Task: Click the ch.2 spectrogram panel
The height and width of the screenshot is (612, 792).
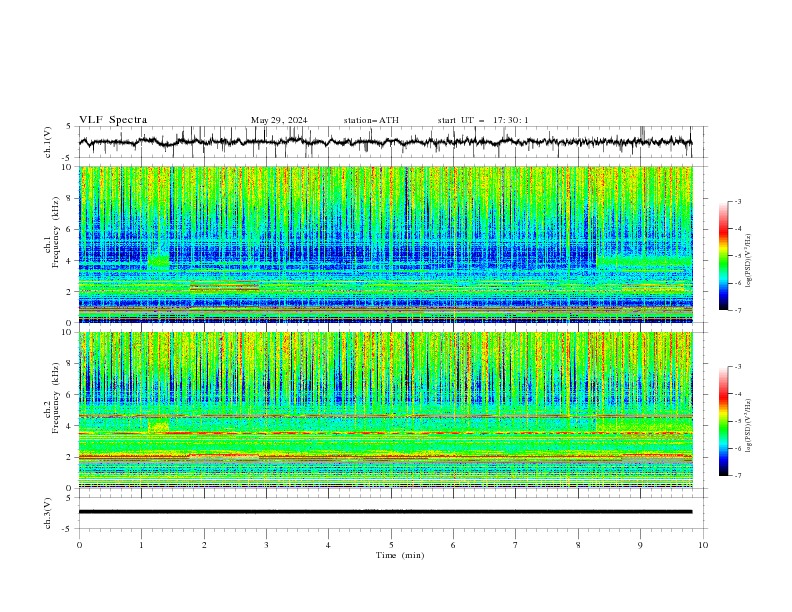Action: coord(386,410)
